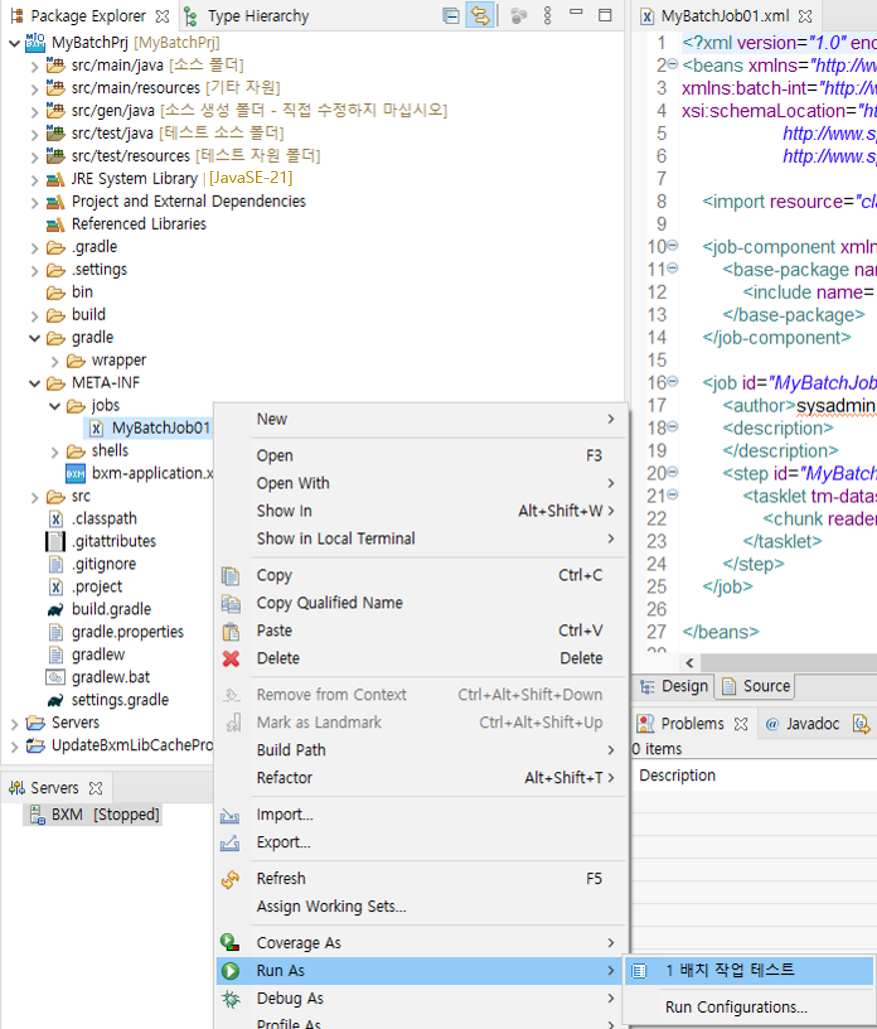Click the green Run As play icon
Screen dimensions: 877x1029
click(x=231, y=969)
